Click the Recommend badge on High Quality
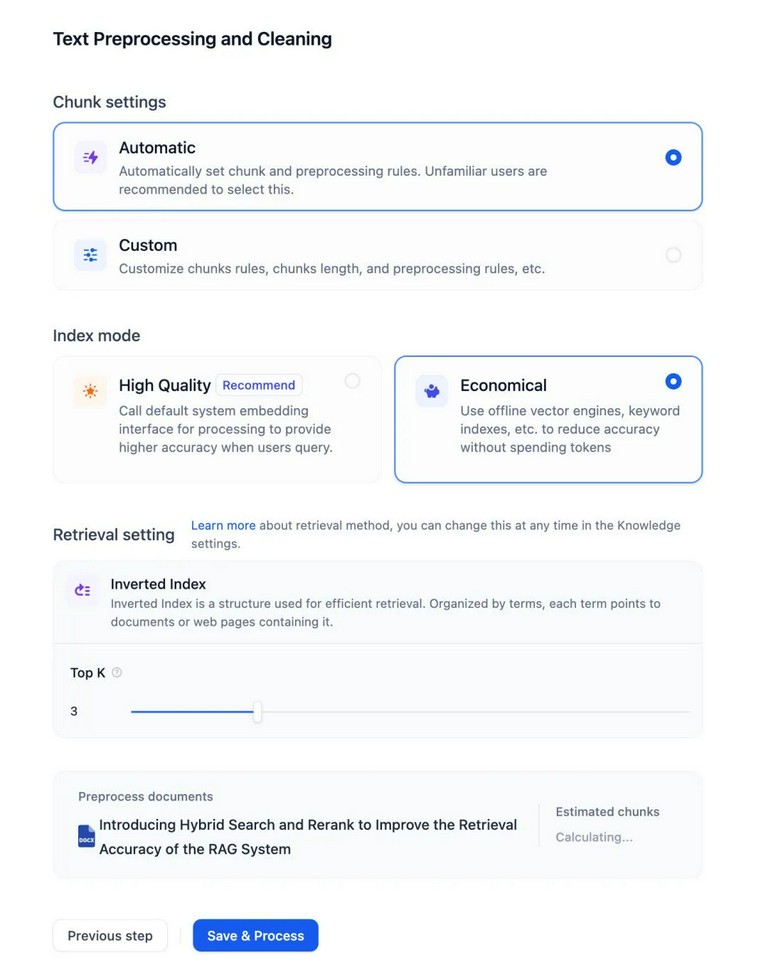The image size is (768, 977). click(x=258, y=385)
